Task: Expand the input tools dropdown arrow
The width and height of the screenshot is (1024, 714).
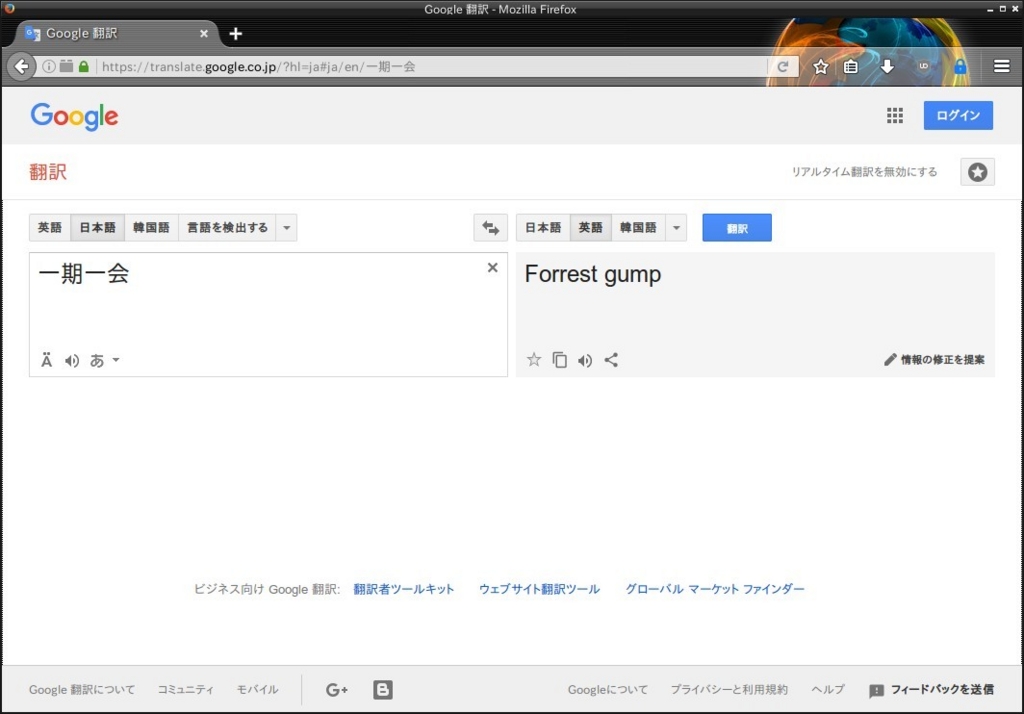Action: click(116, 360)
